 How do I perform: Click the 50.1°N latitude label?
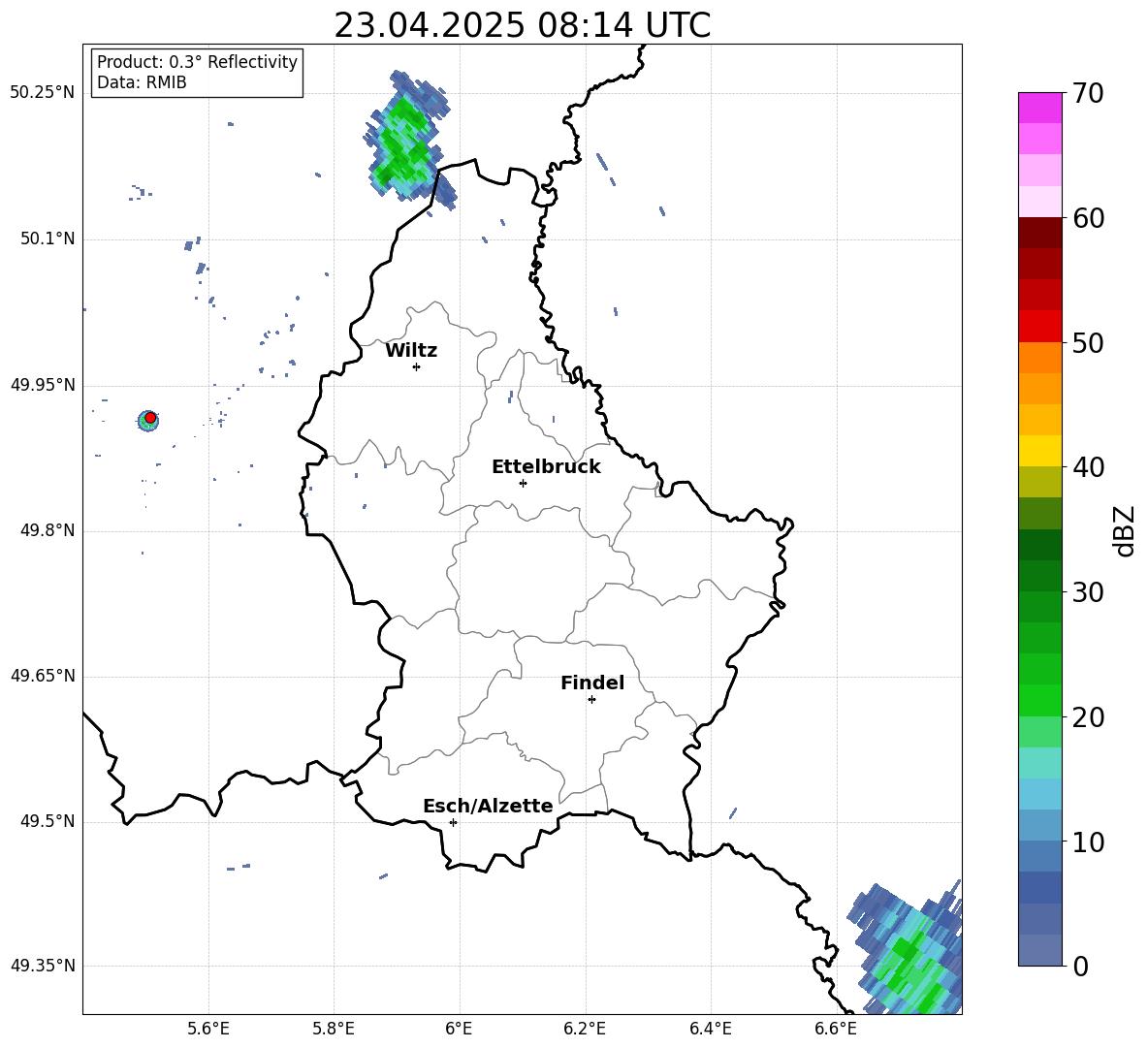(48, 238)
